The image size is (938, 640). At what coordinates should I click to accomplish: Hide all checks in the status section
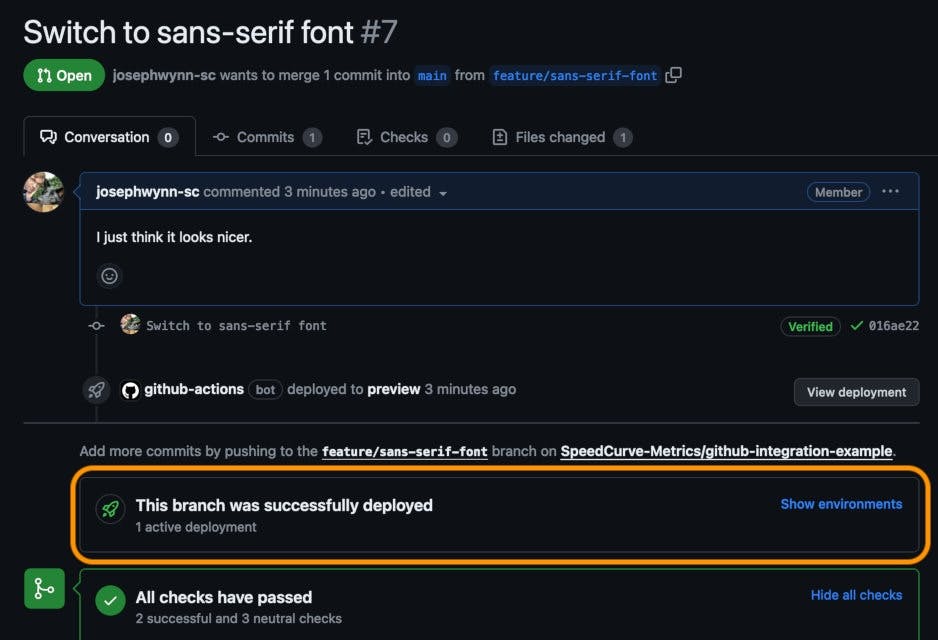(856, 595)
